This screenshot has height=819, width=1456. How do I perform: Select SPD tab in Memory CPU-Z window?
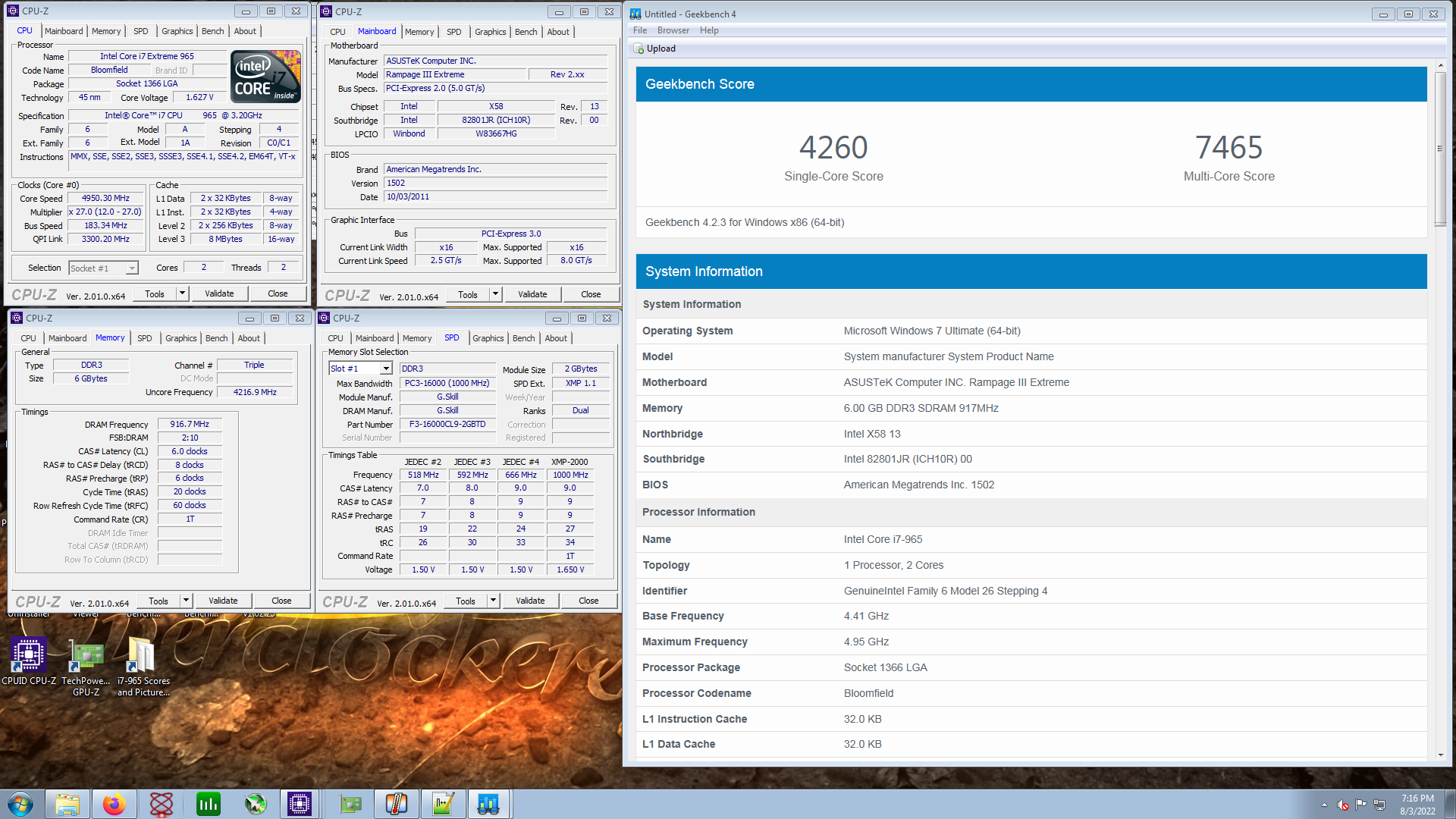(145, 338)
